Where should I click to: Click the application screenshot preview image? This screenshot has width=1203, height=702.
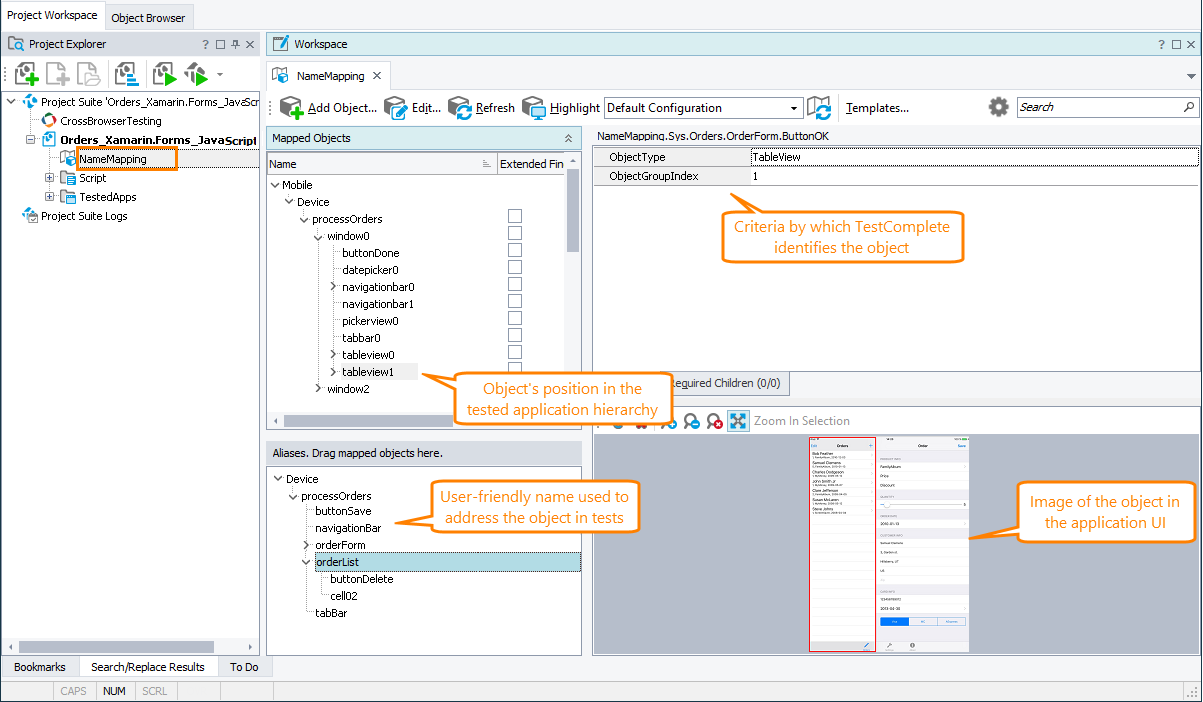[888, 544]
